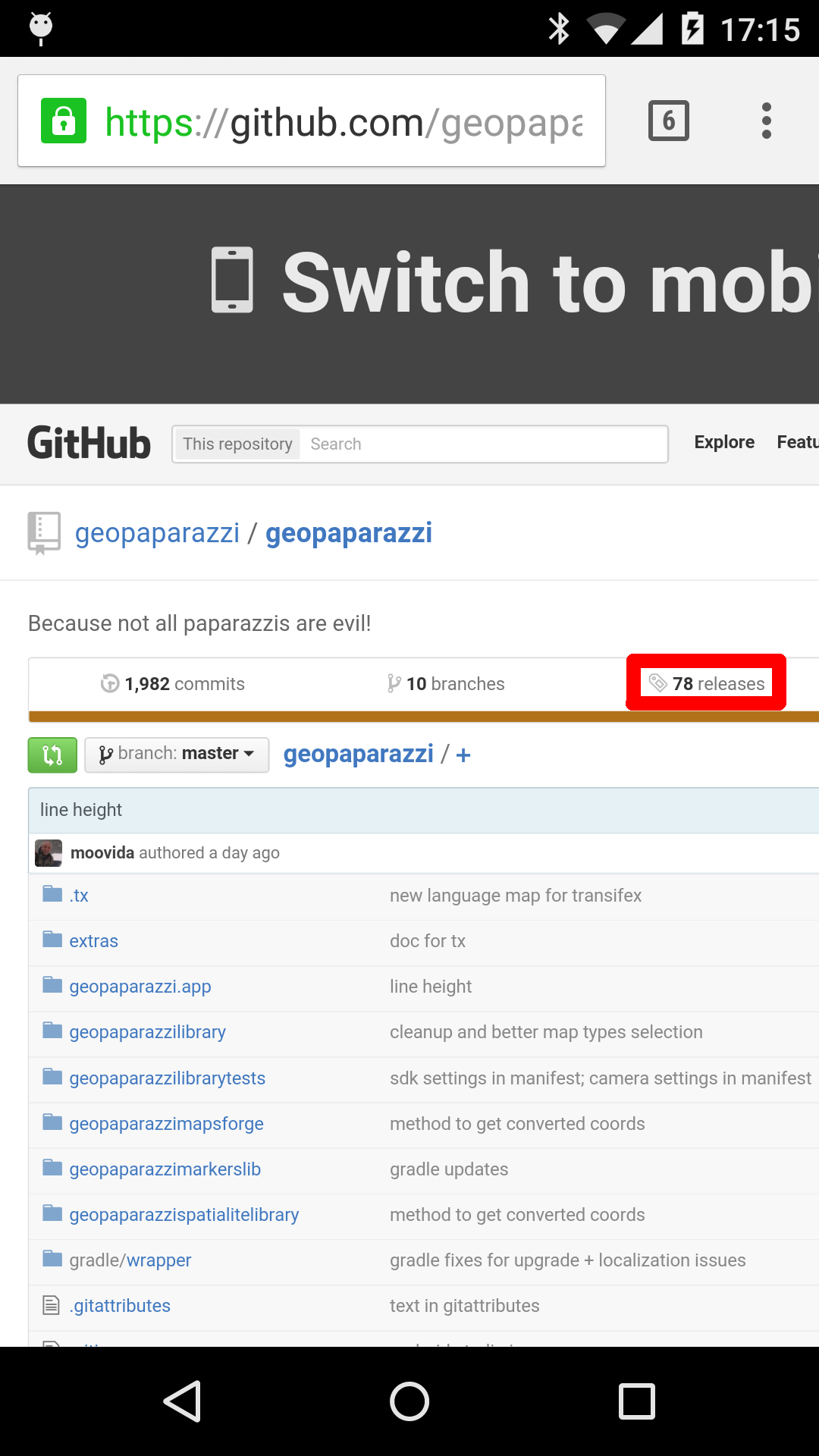Open the 1,982 commits tab
Image resolution: width=819 pixels, height=1456 pixels.
click(173, 684)
